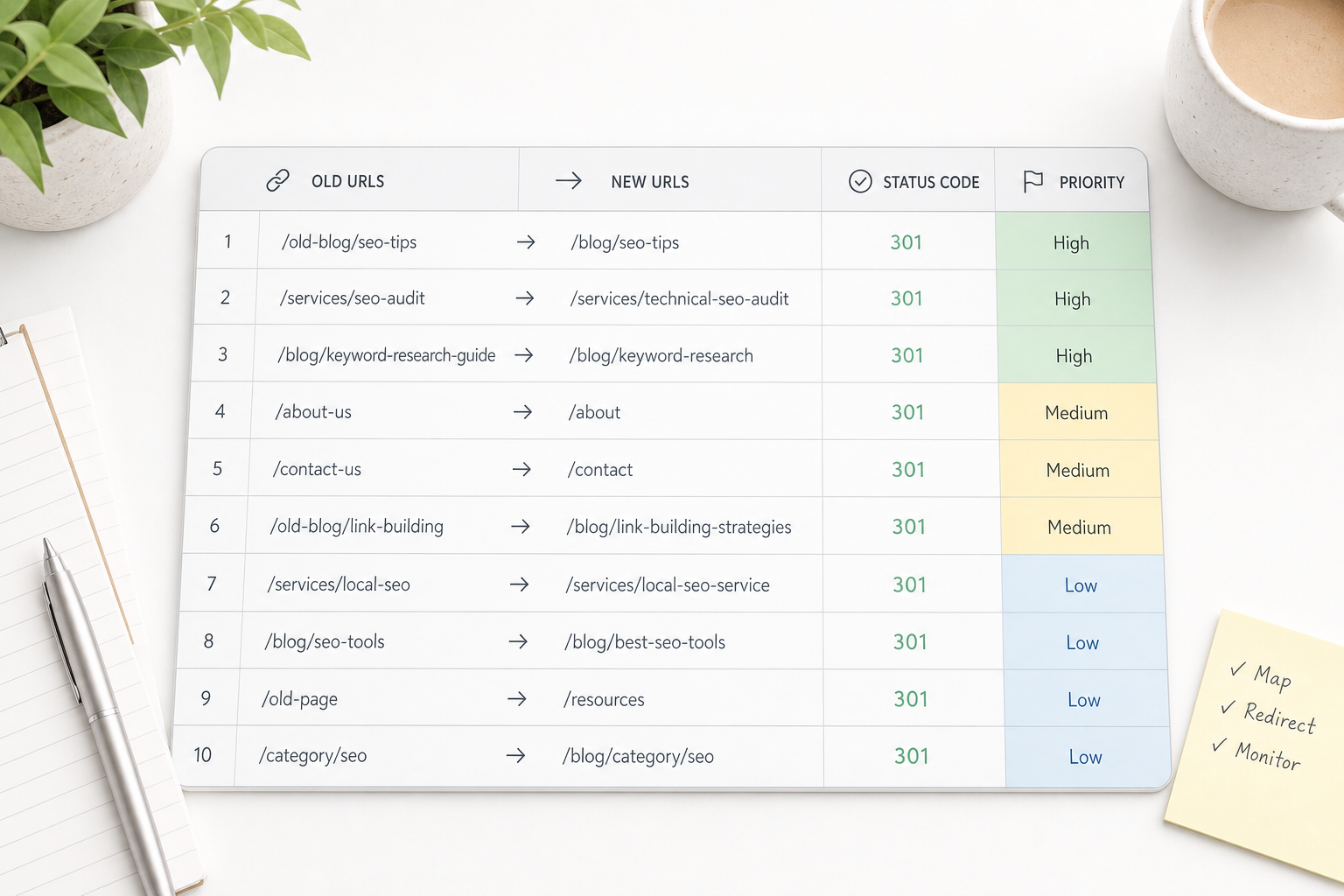Click the arrow in the /blog/seo-tools row
1344x896 pixels.
tap(518, 641)
